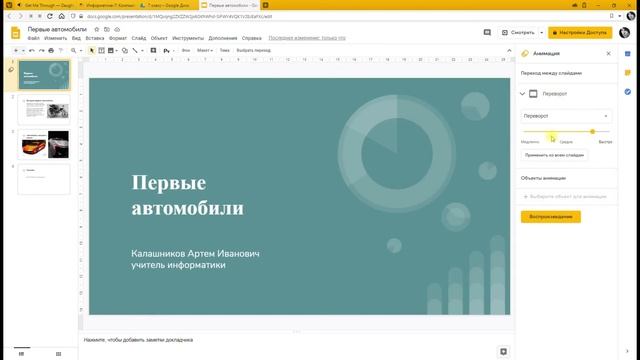Start slideshow with Смотреть button

[518, 32]
